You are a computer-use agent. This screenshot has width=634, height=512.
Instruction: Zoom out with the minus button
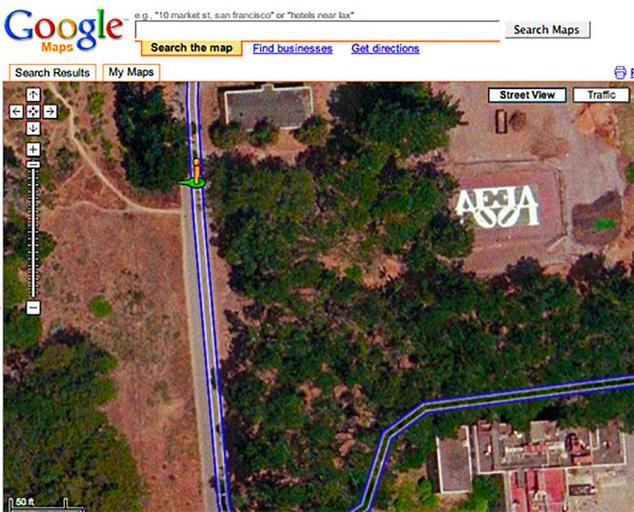point(33,308)
